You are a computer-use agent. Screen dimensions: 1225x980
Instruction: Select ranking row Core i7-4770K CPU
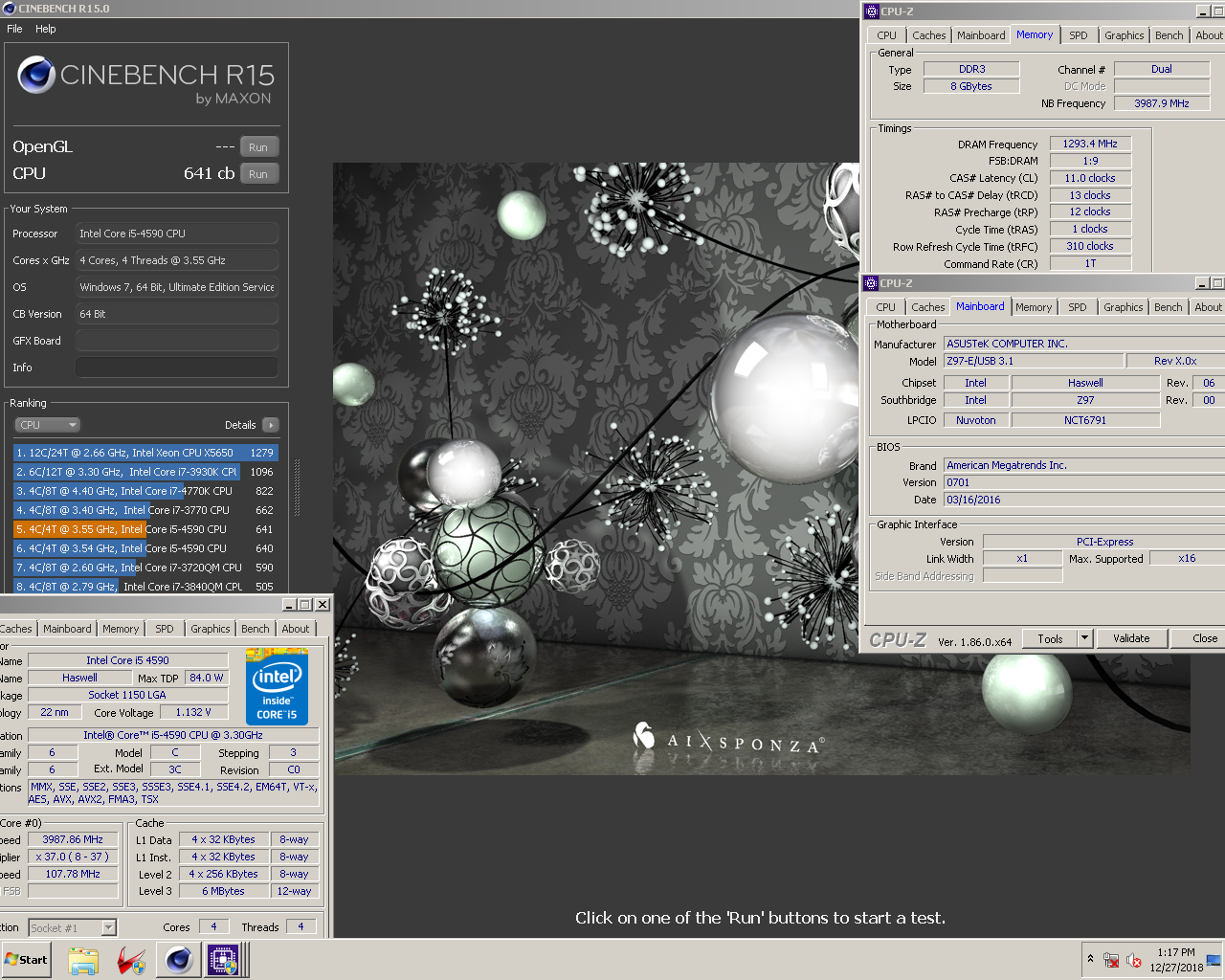pos(145,491)
